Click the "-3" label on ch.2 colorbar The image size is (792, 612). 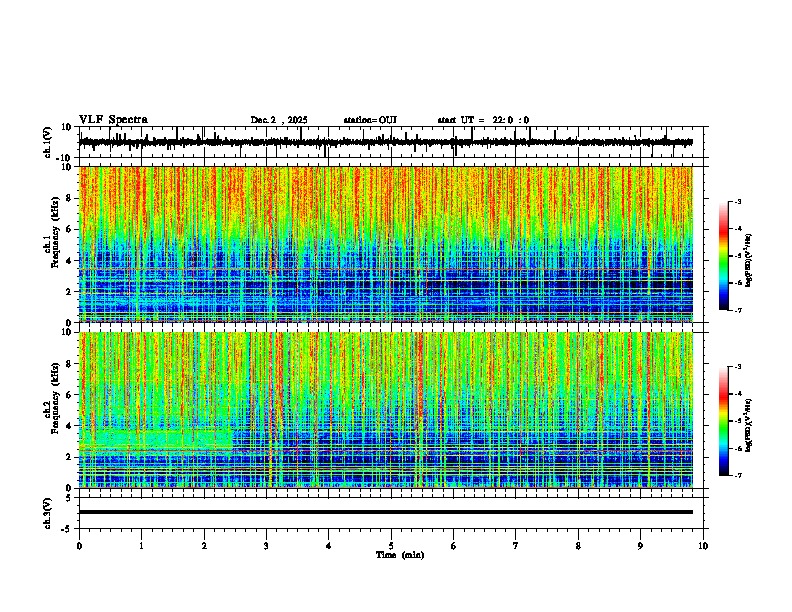737,367
